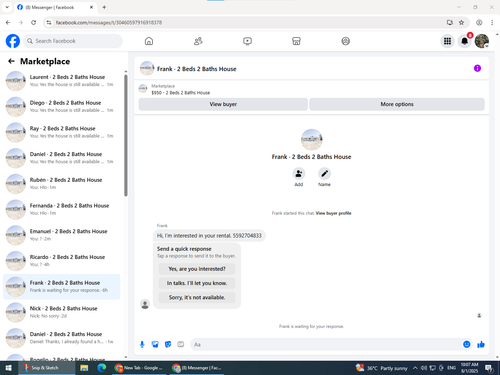
Task: Click the More options button
Action: point(397,104)
